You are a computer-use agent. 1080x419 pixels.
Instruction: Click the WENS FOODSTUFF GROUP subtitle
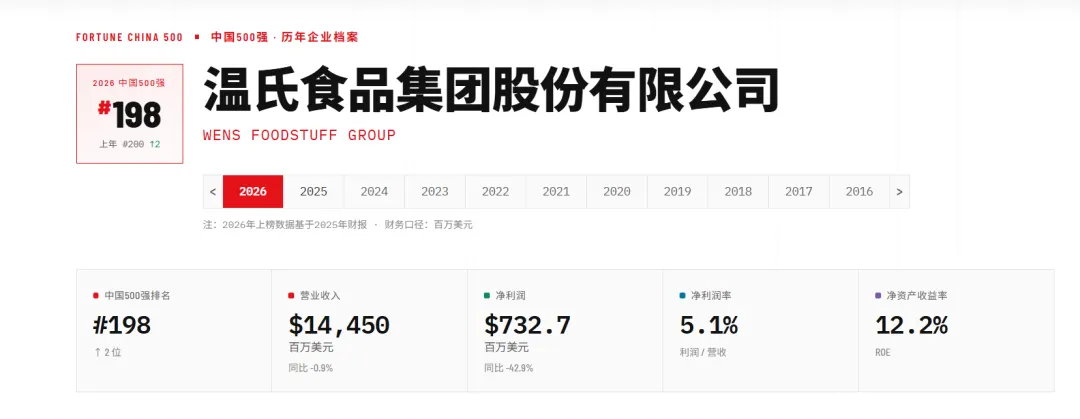click(300, 135)
